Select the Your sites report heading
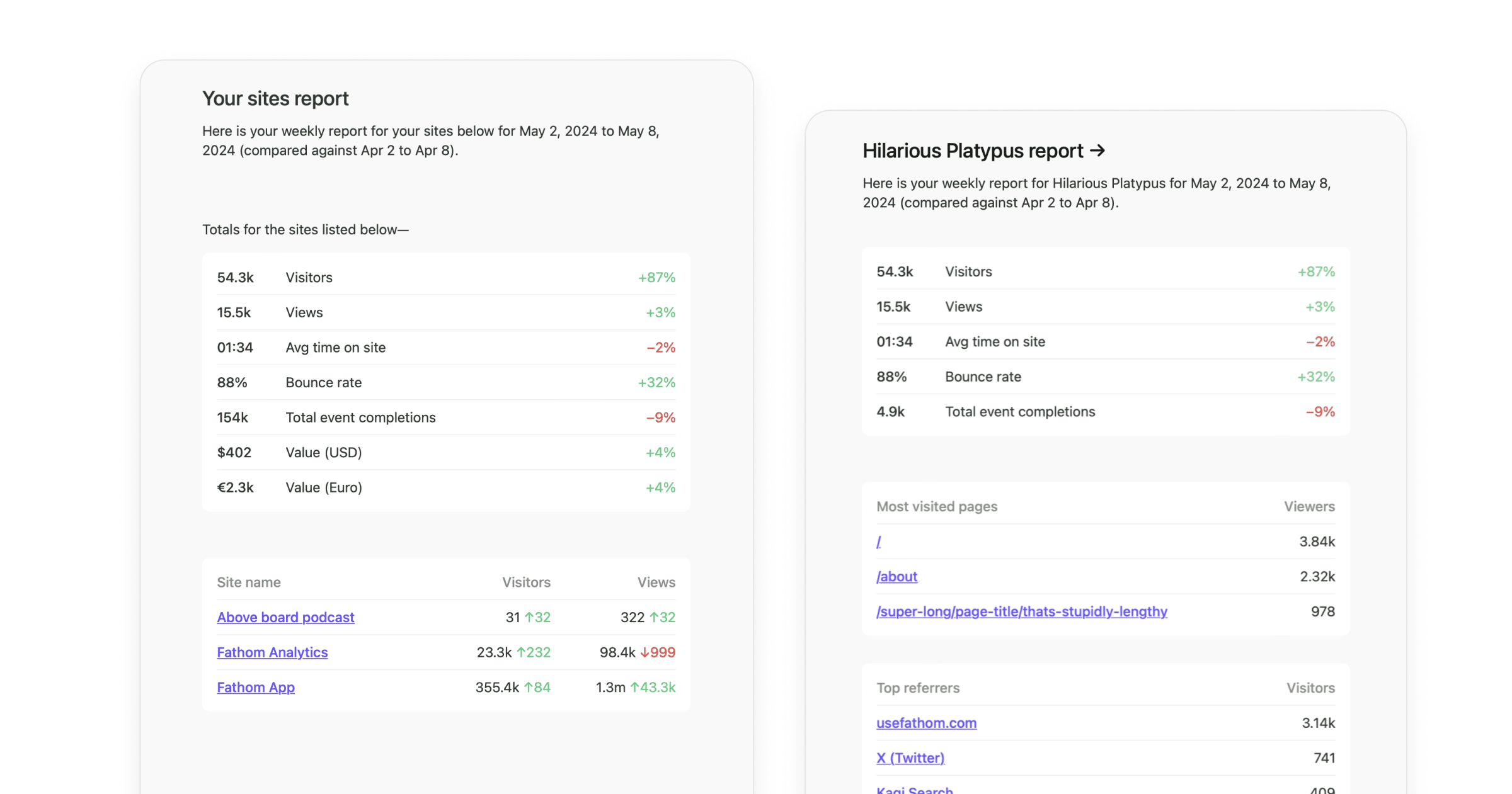 click(275, 98)
